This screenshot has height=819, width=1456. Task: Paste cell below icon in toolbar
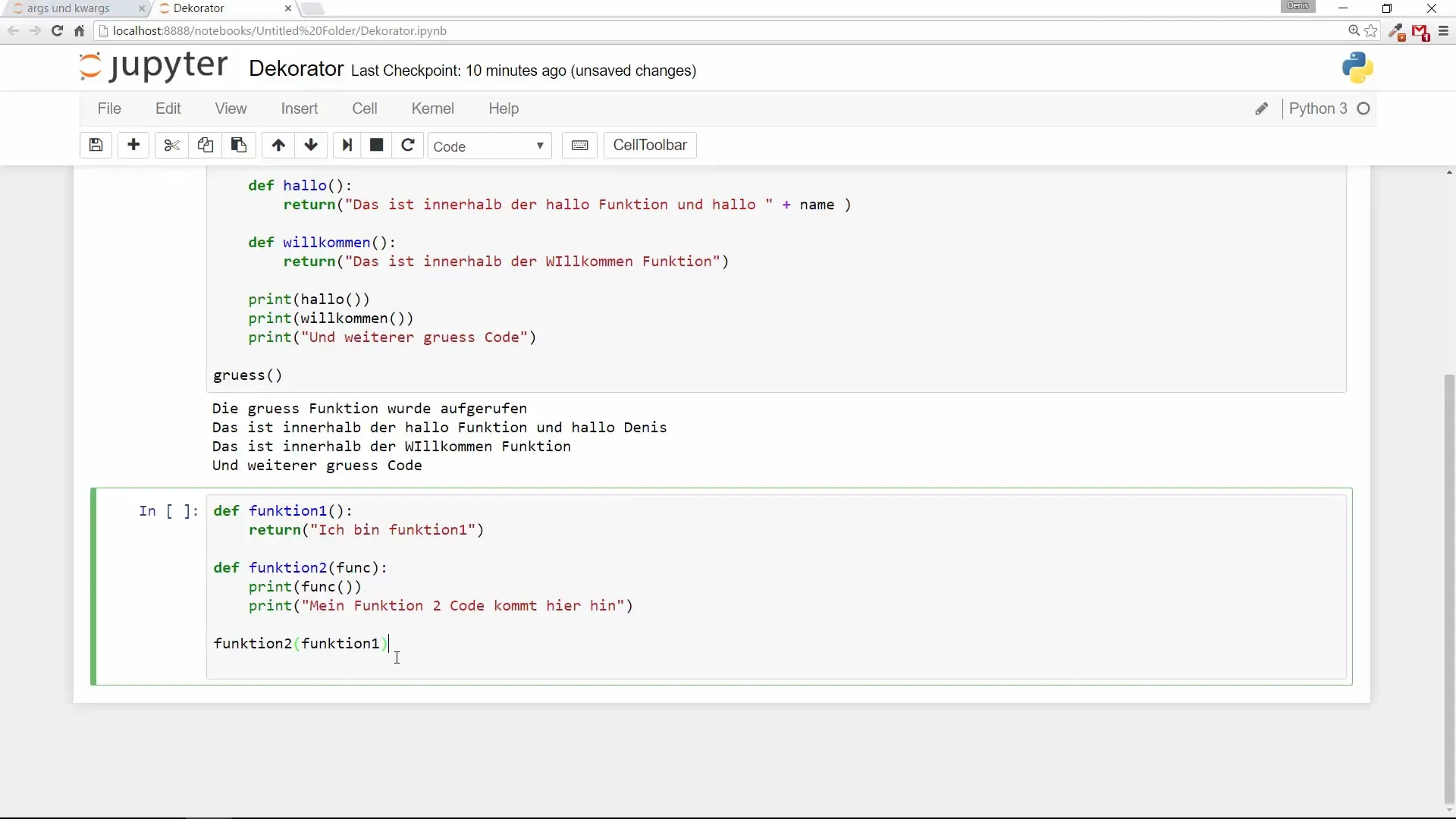pyautogui.click(x=238, y=145)
